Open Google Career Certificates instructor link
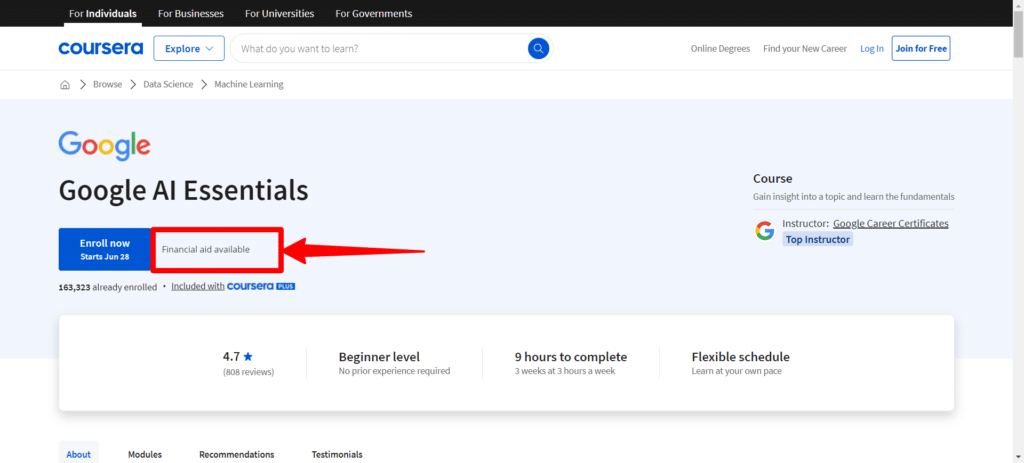This screenshot has height=463, width=1024. click(891, 223)
